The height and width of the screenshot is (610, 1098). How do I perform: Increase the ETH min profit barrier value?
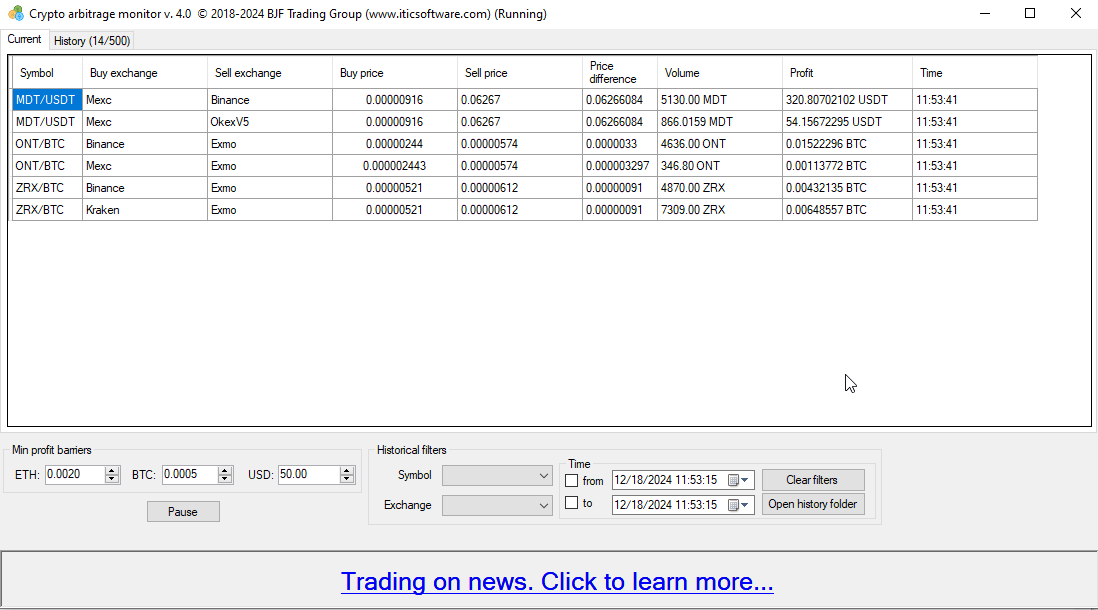click(113, 470)
